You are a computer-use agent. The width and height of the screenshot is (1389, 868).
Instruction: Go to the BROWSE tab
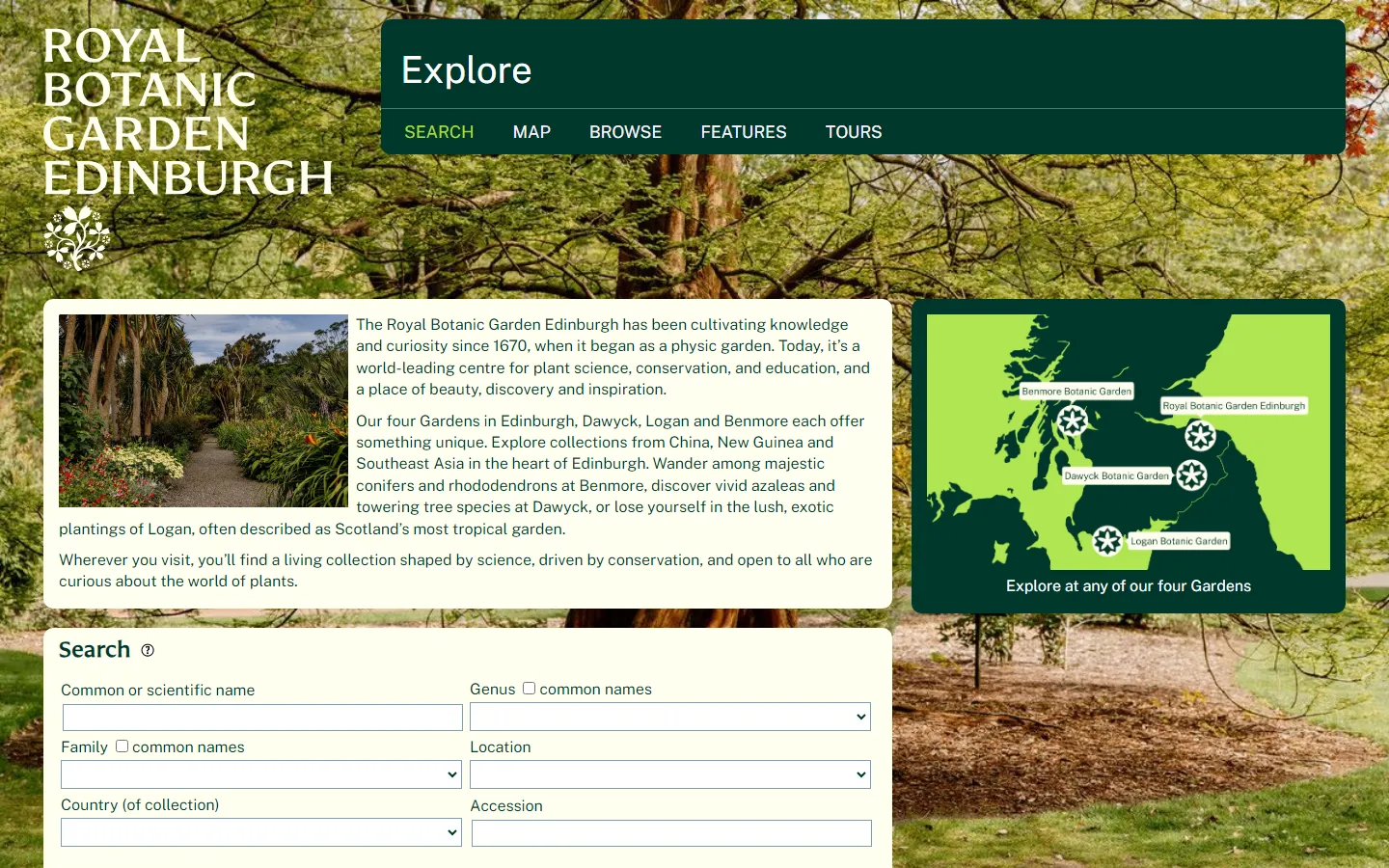(625, 132)
